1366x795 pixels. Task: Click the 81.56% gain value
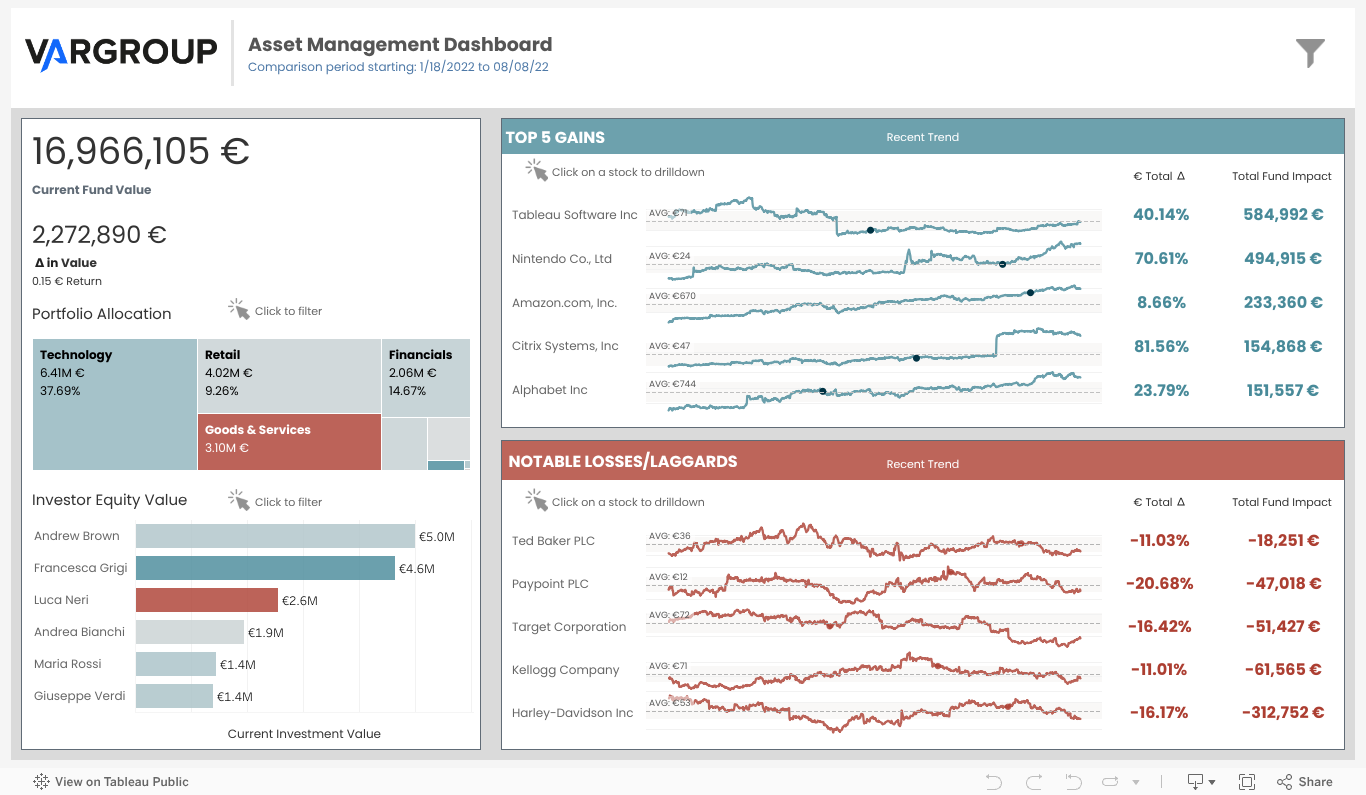coord(1161,346)
